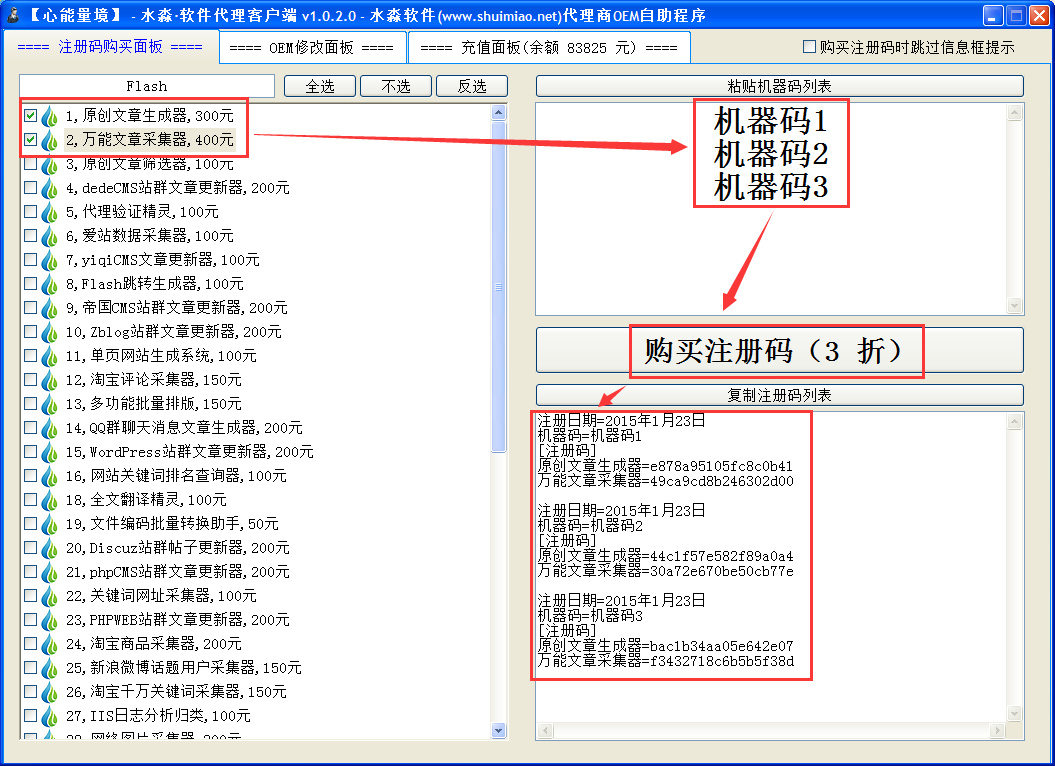Viewport: 1055px width, 766px height.
Task: Uncheck 万能文章采集器 400元 checkbox
Action: (30, 139)
